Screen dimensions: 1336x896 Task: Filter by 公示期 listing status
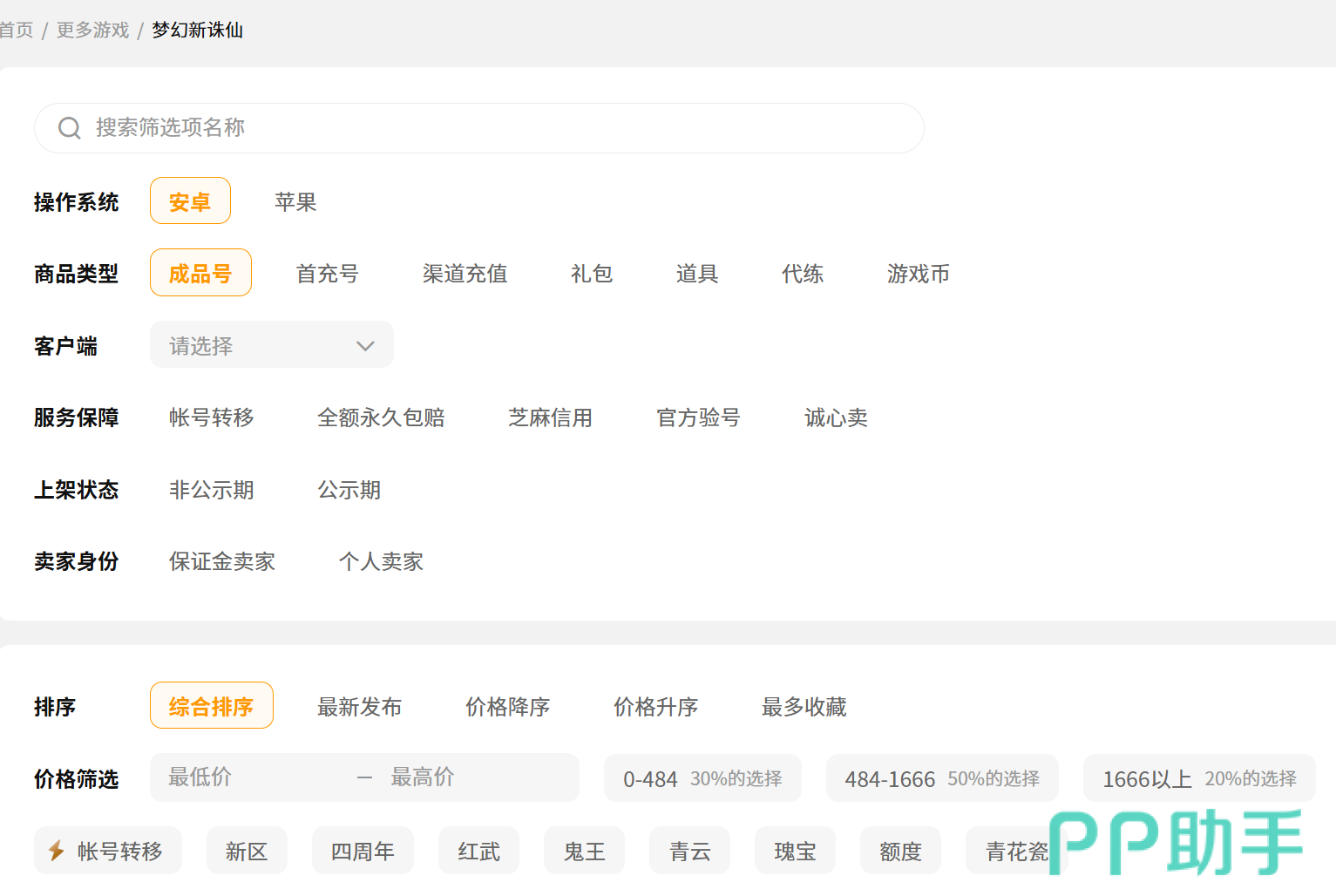tap(349, 490)
